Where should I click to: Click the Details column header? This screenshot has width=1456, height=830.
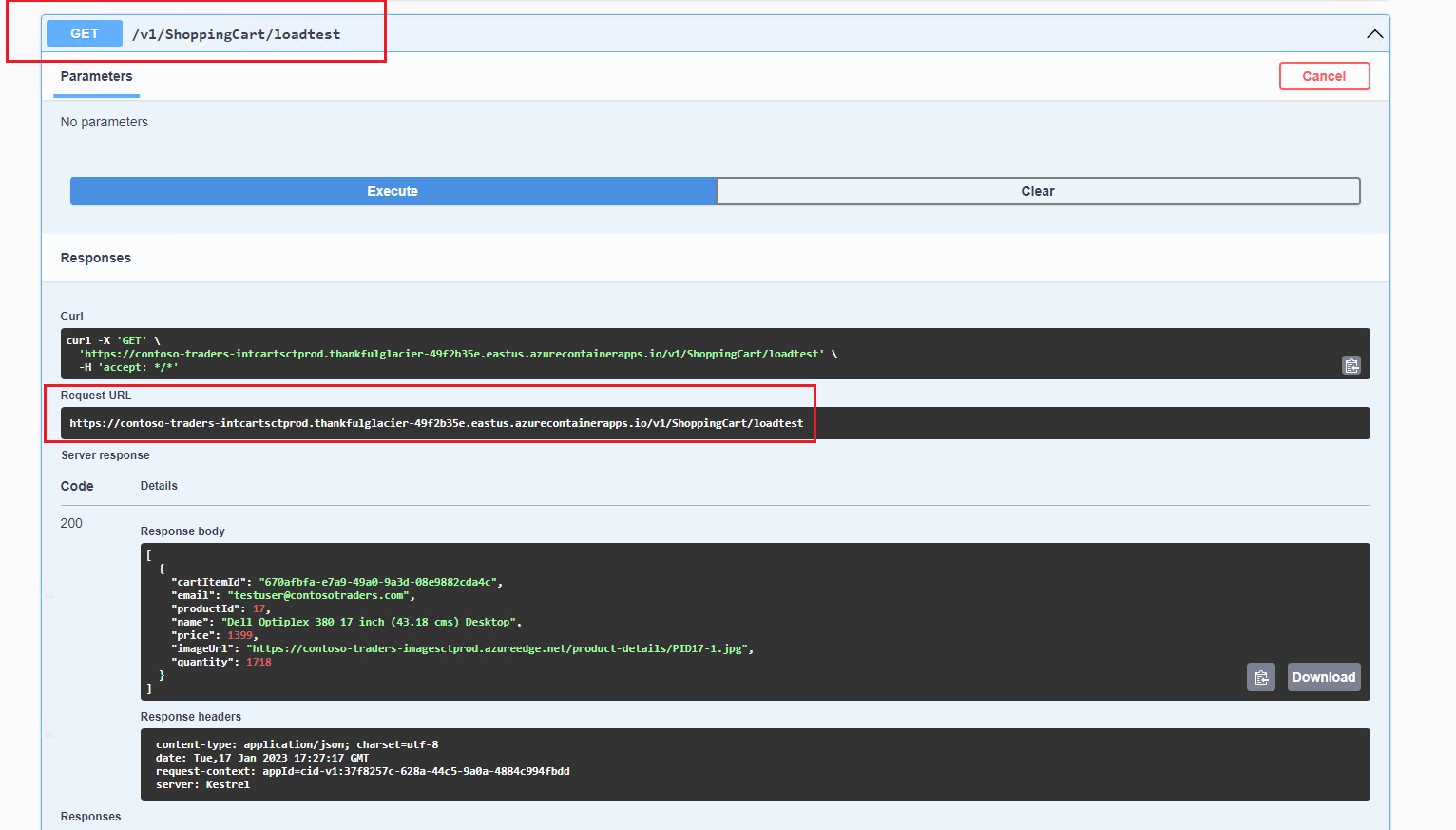pyautogui.click(x=159, y=486)
